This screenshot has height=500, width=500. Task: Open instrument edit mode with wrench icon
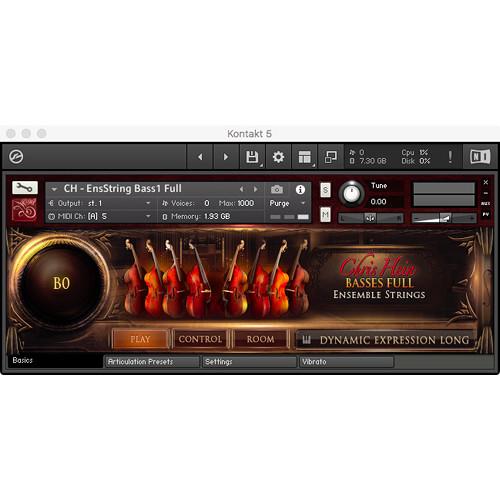(x=25, y=188)
